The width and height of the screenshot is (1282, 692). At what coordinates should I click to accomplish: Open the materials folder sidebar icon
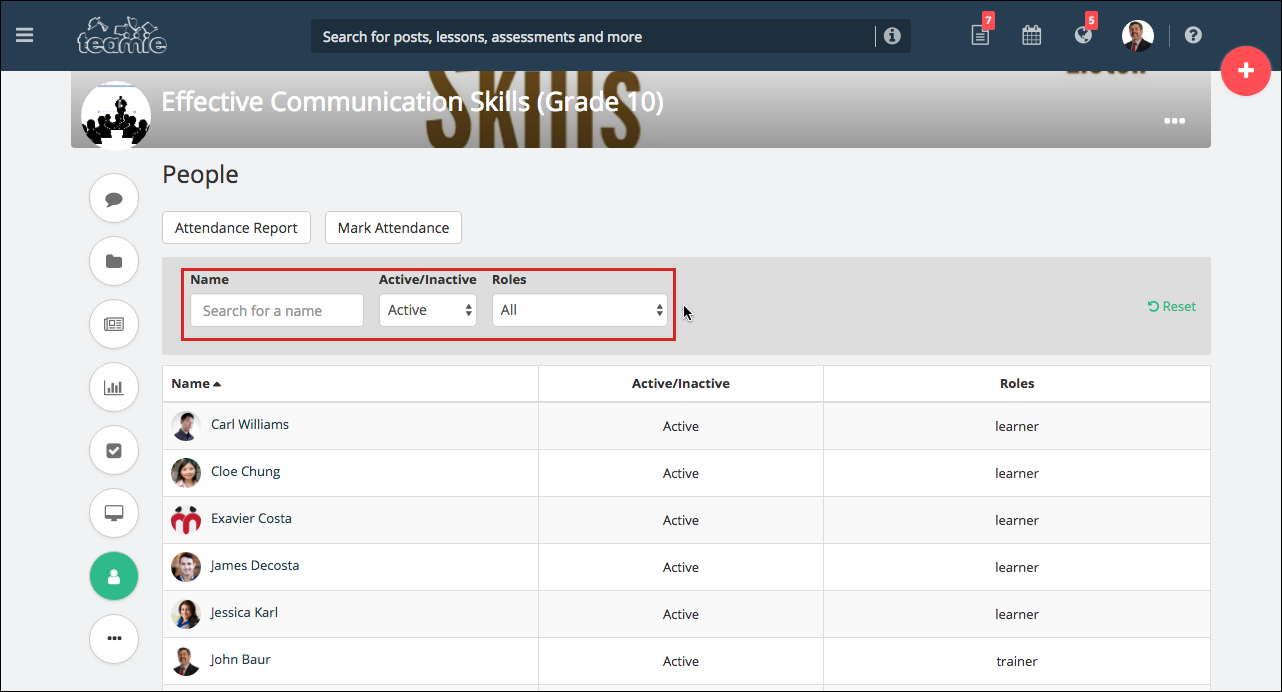pos(114,262)
